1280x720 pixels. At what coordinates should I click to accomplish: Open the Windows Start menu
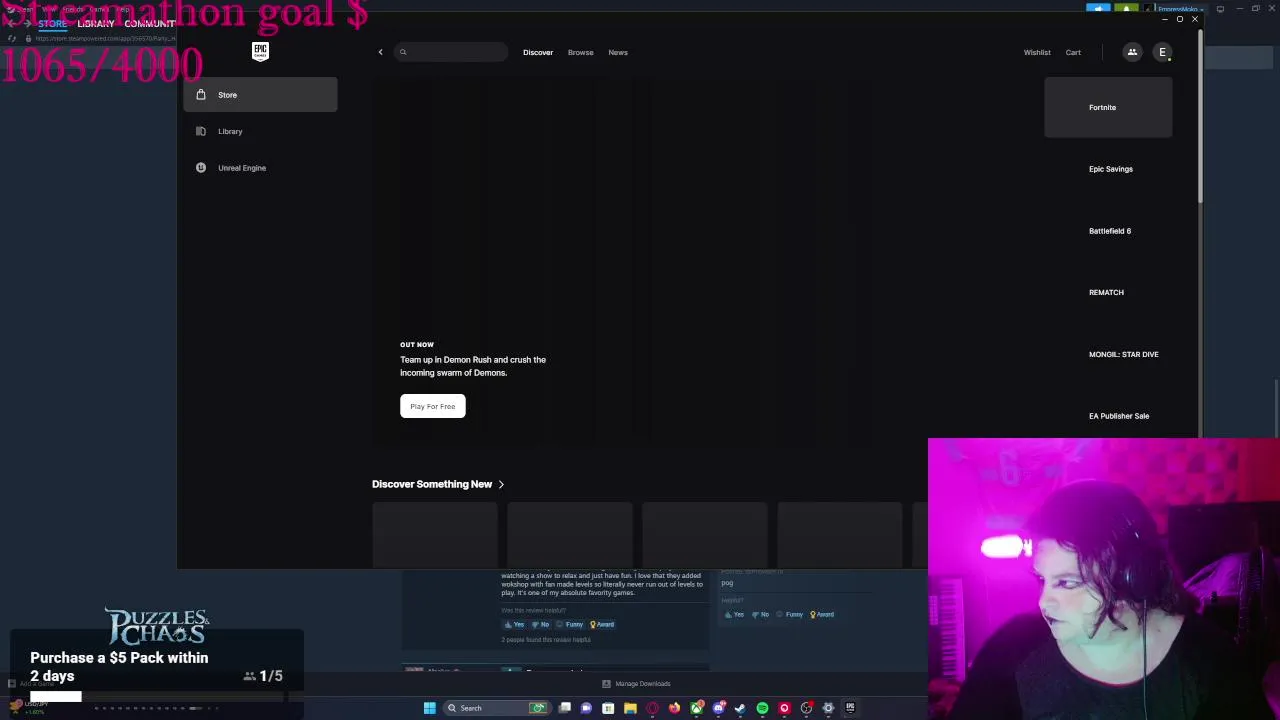(430, 708)
